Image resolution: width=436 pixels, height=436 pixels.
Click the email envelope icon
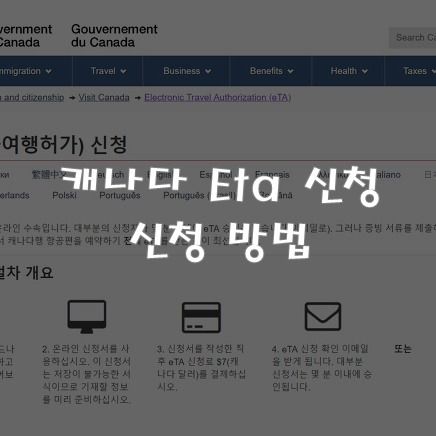click(323, 316)
